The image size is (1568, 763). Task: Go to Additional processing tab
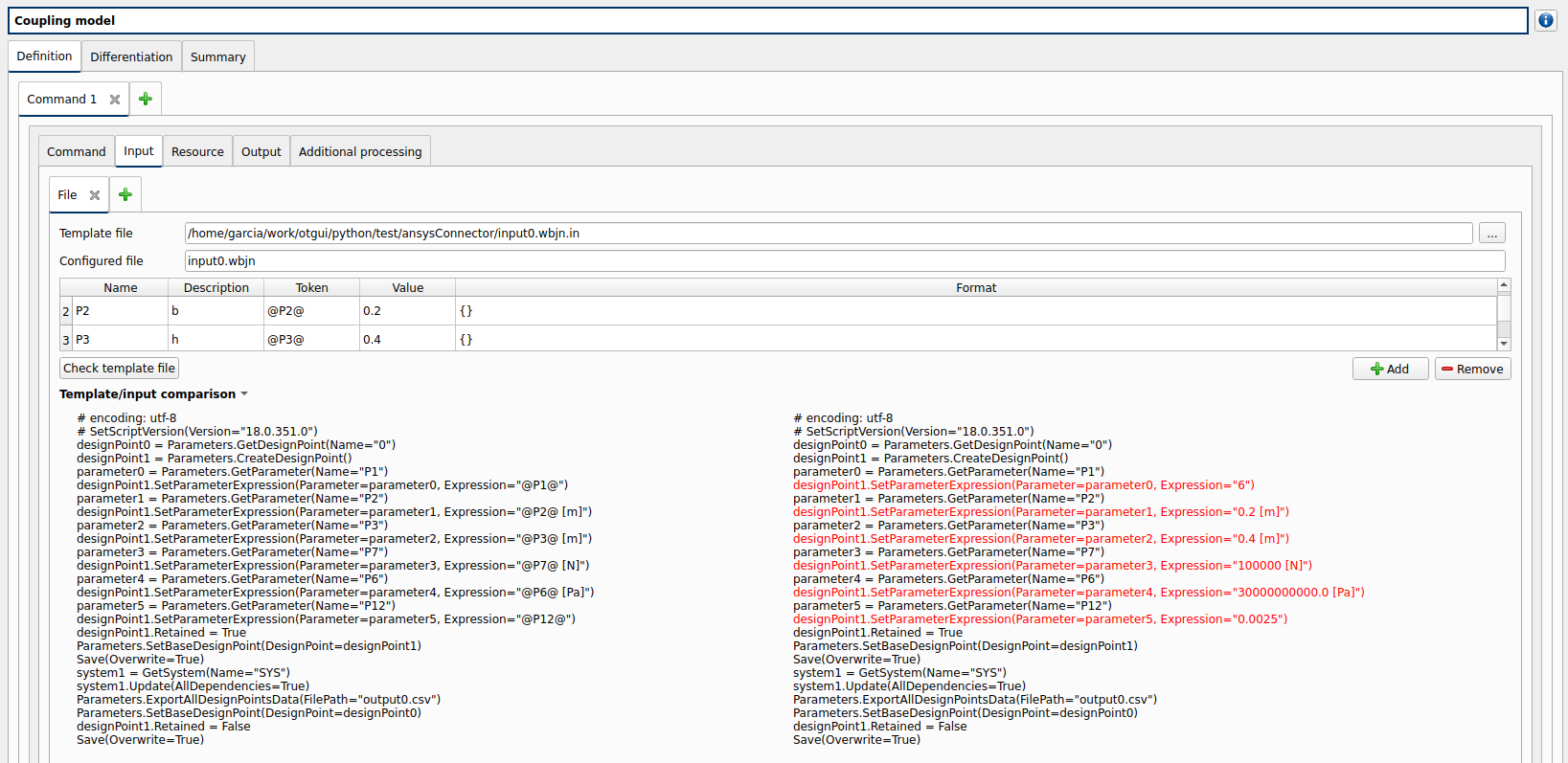pyautogui.click(x=359, y=151)
